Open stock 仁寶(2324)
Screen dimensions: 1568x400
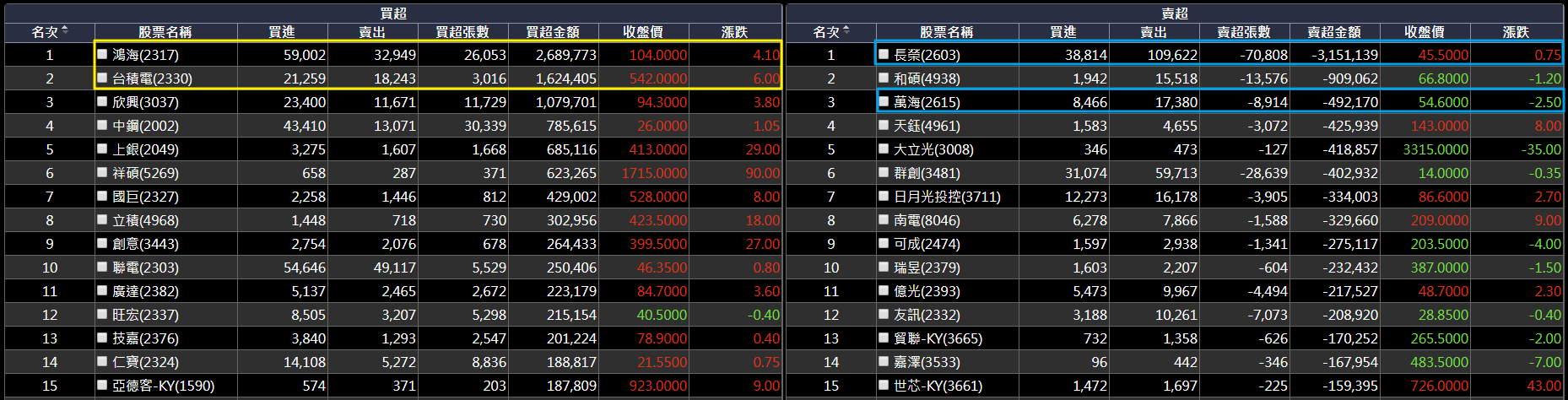[145, 362]
